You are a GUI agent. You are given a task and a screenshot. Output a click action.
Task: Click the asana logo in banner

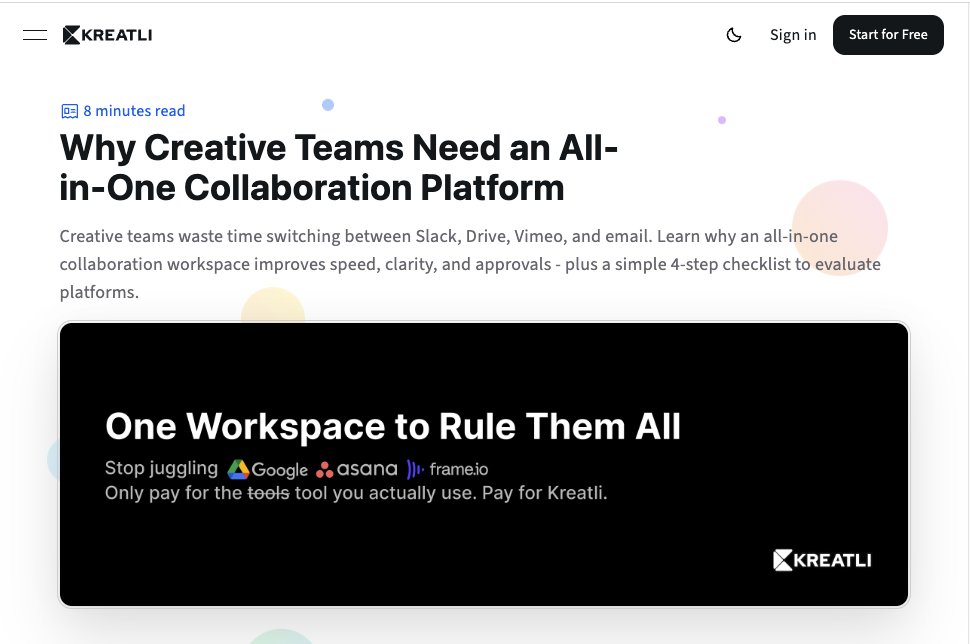[x=356, y=470]
